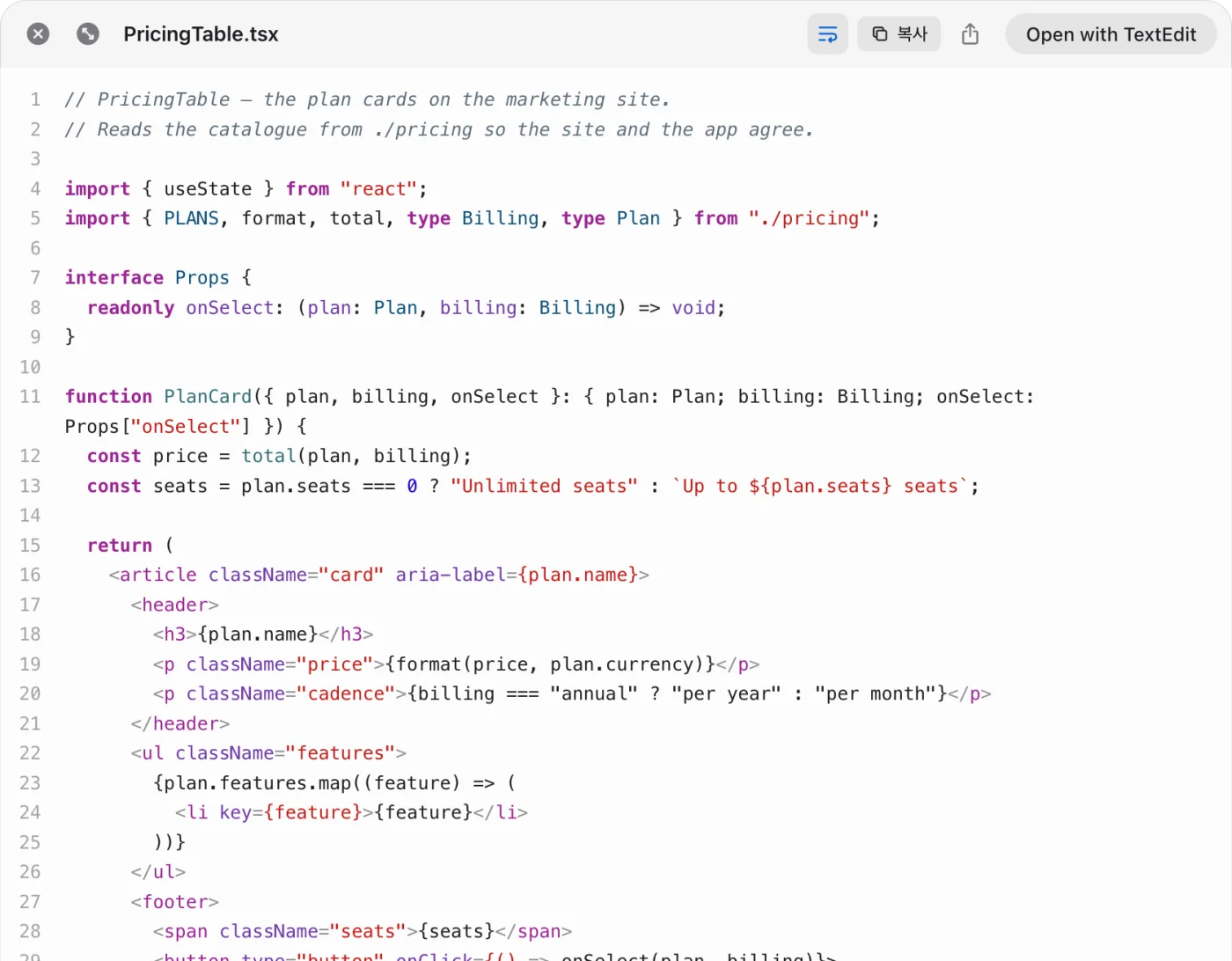Close the PricingTable.tsx preview window
The height and width of the screenshot is (961, 1232).
[x=38, y=34]
